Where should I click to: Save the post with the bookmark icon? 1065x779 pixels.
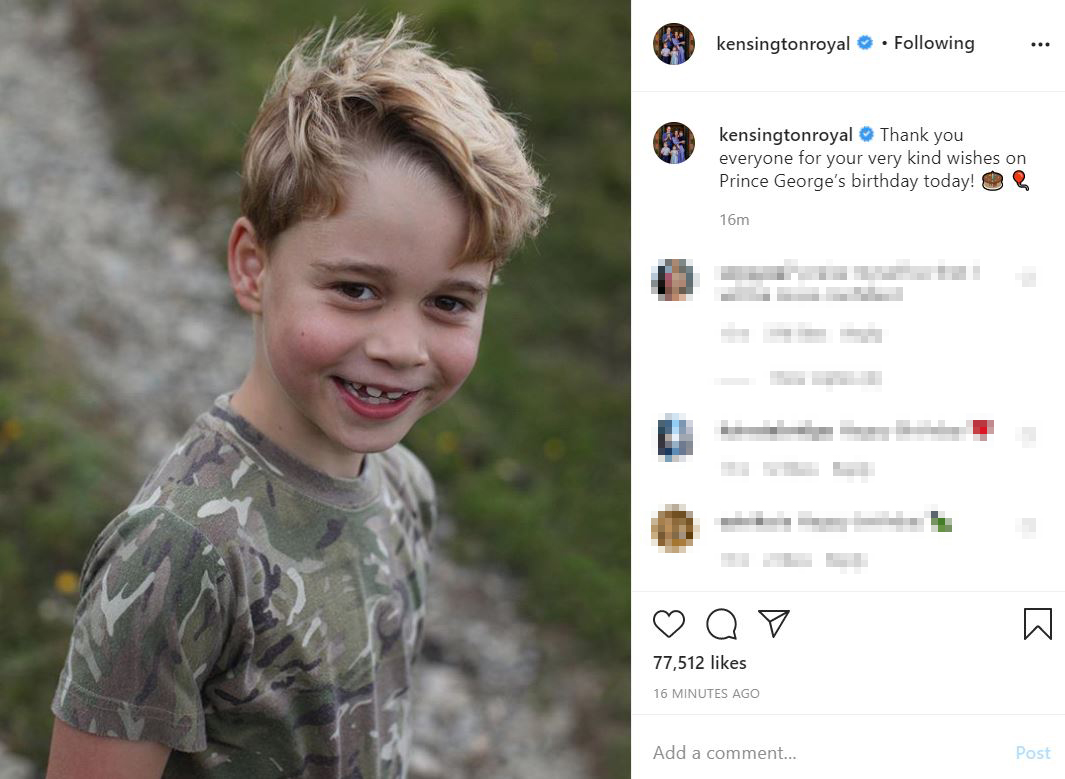(x=1037, y=624)
